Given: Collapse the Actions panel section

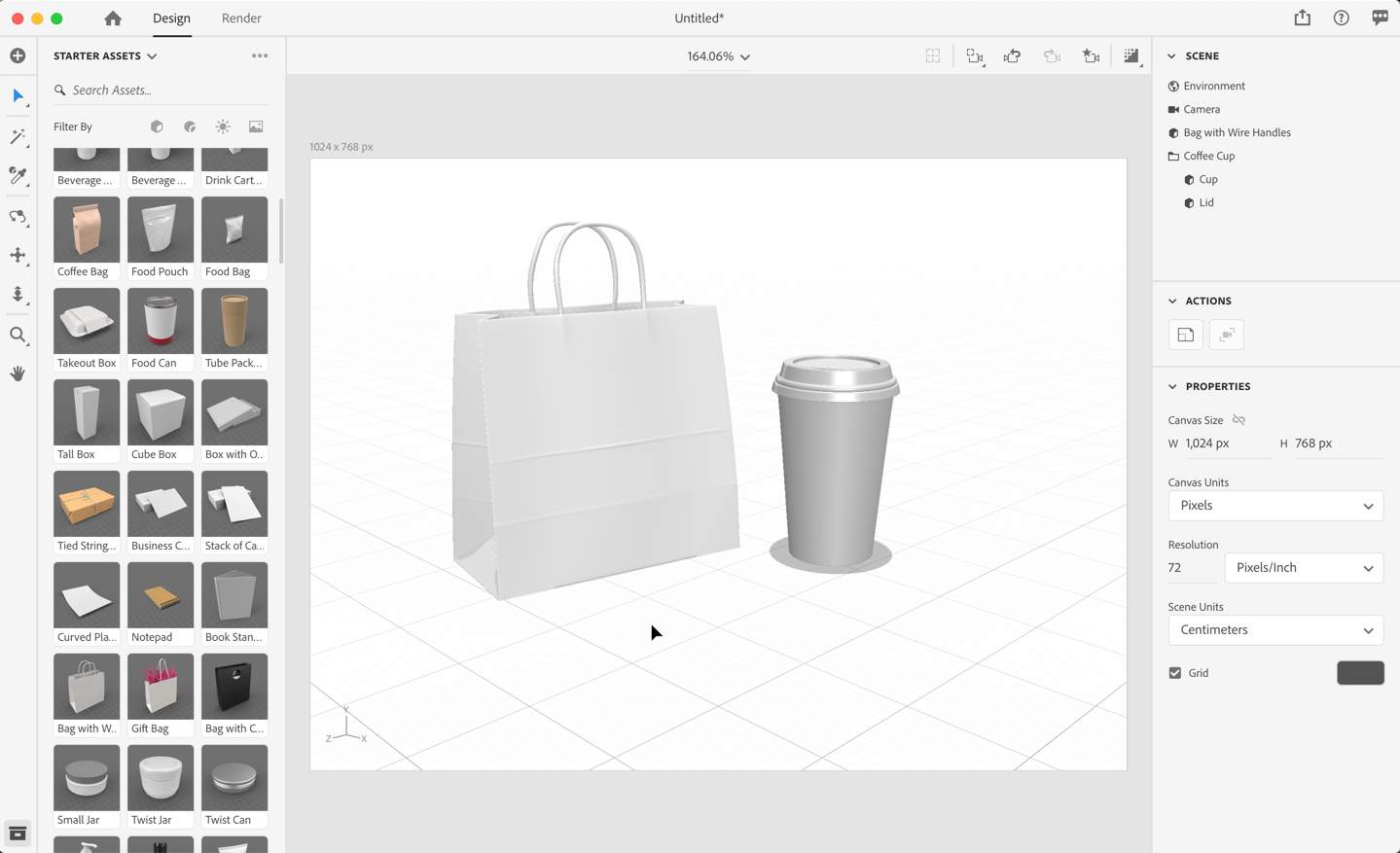Looking at the screenshot, I should [x=1172, y=302].
